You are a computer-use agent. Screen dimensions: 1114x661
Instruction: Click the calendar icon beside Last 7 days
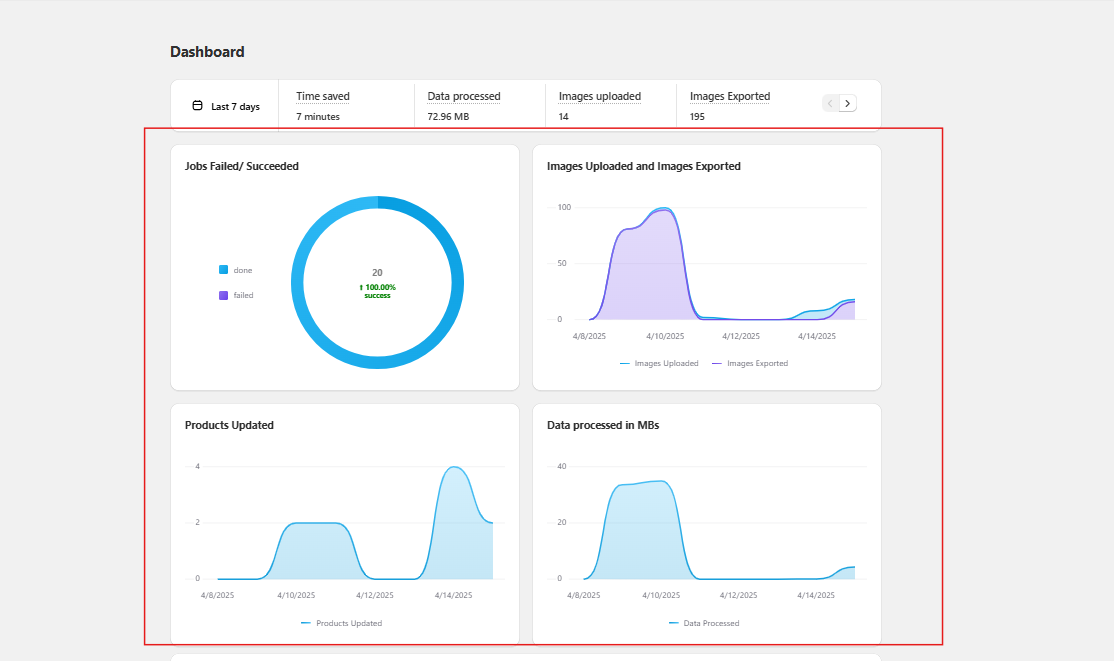click(197, 106)
